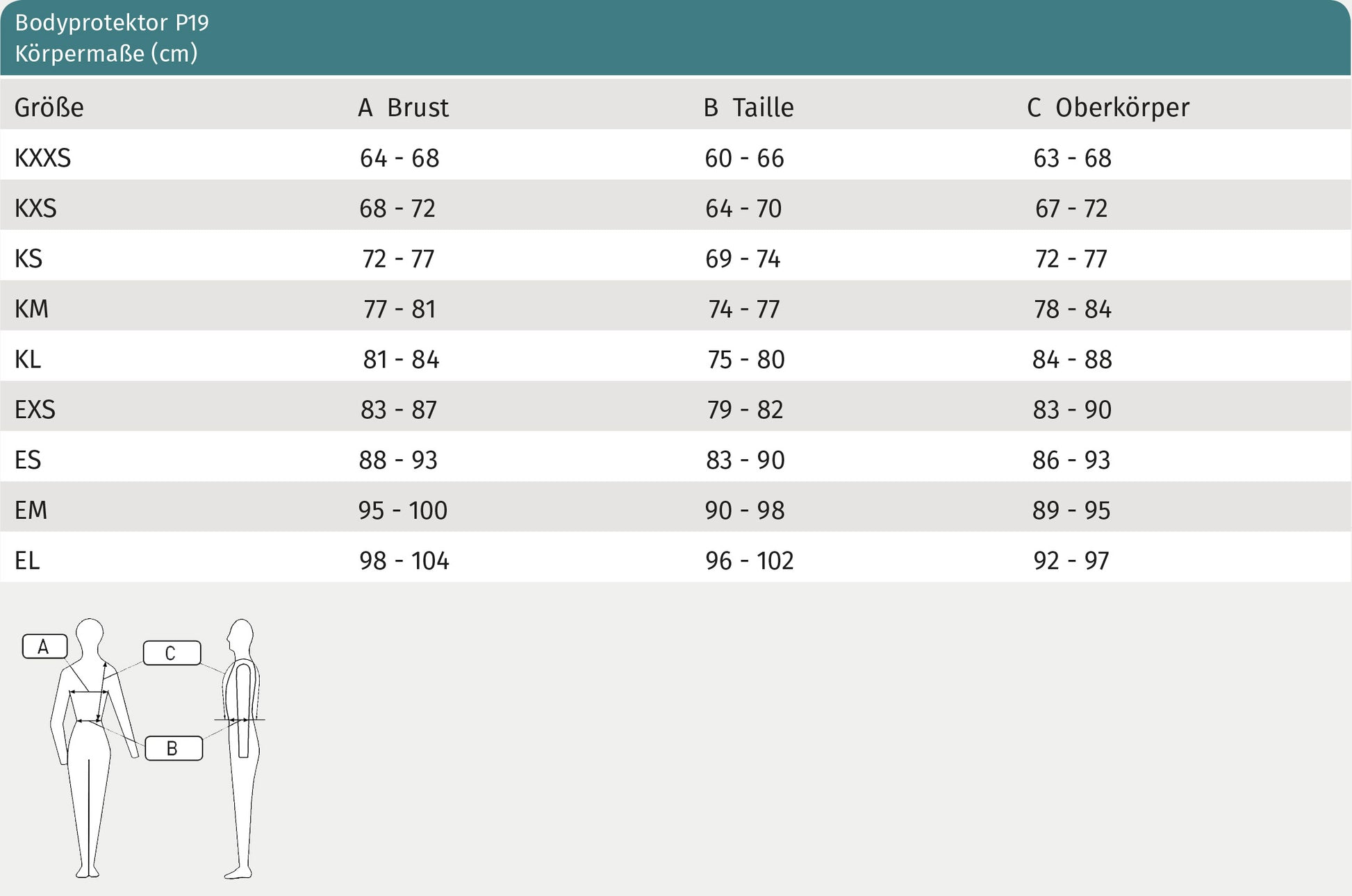Image resolution: width=1352 pixels, height=896 pixels.
Task: Click the A label box in the diagram
Action: (44, 647)
